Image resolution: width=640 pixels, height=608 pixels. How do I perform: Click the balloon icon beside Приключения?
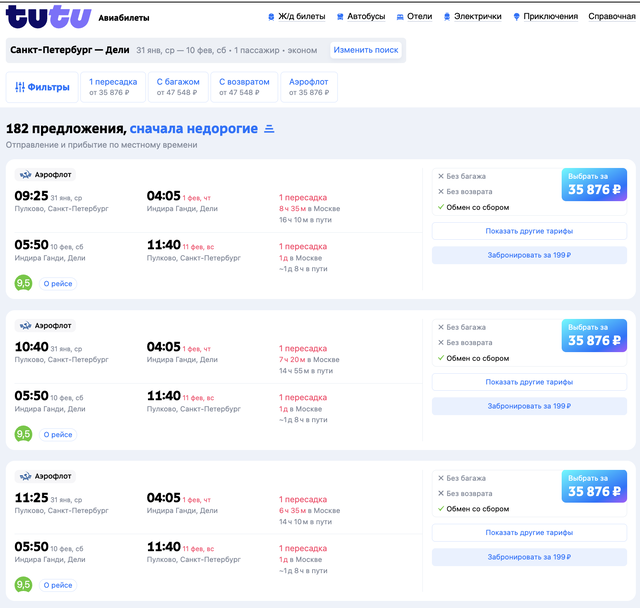516,17
